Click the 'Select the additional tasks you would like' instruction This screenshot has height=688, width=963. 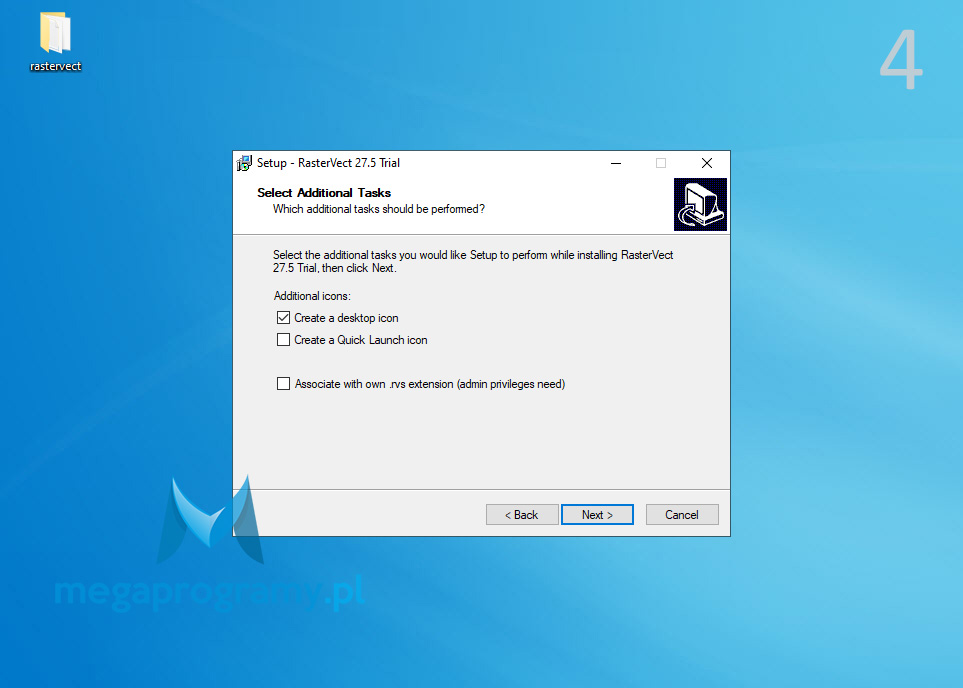pos(473,262)
